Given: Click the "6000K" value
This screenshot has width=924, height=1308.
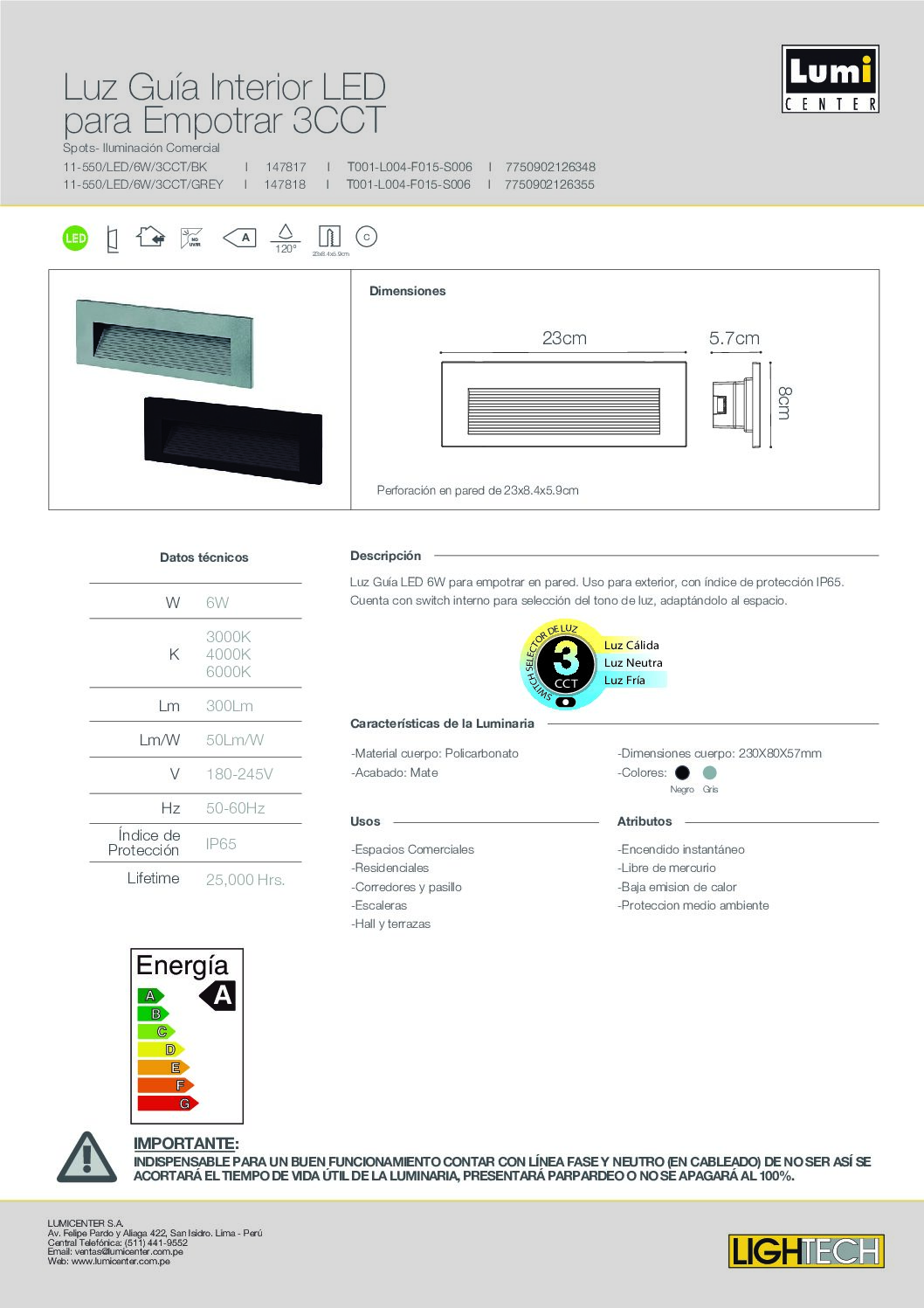Looking at the screenshot, I should [229, 672].
